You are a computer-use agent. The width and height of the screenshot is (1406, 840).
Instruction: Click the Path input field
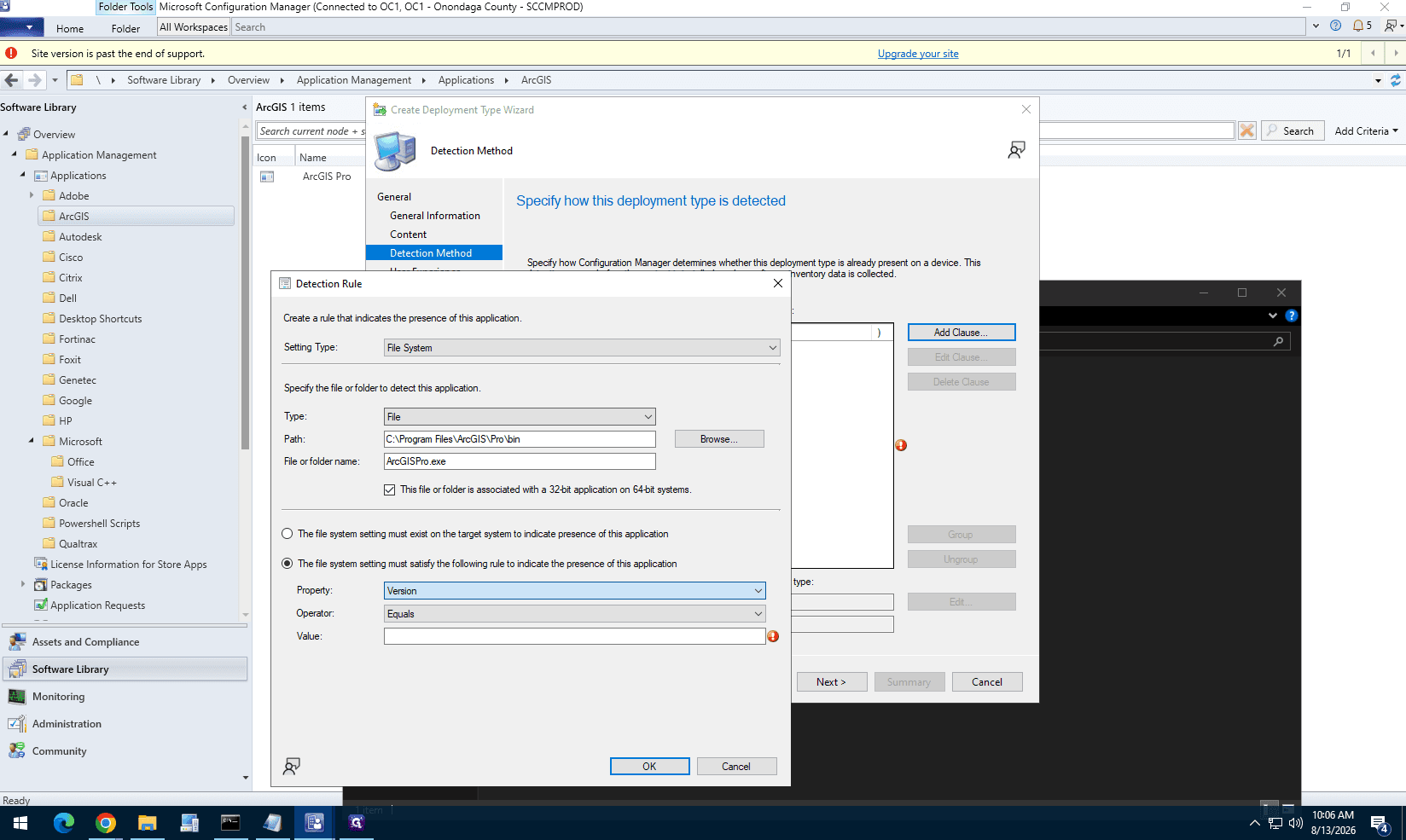[520, 439]
